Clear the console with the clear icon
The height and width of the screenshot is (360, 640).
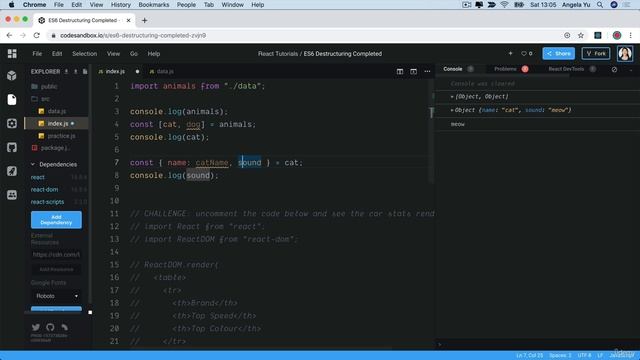pos(614,69)
